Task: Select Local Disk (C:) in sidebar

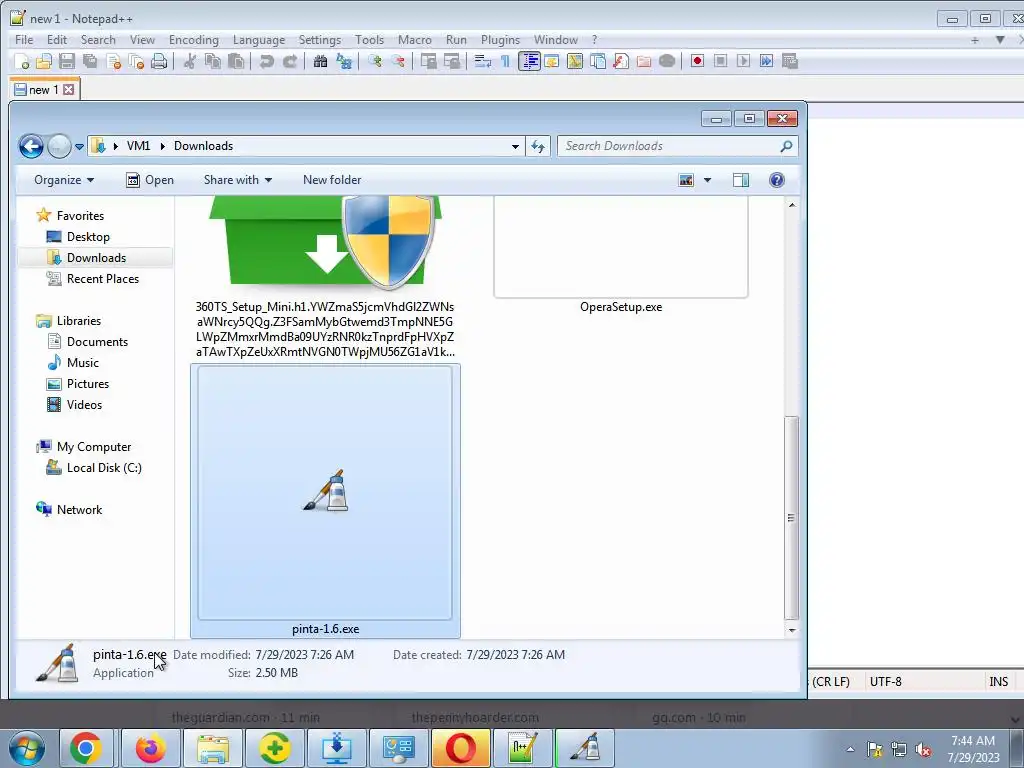Action: [x=104, y=468]
